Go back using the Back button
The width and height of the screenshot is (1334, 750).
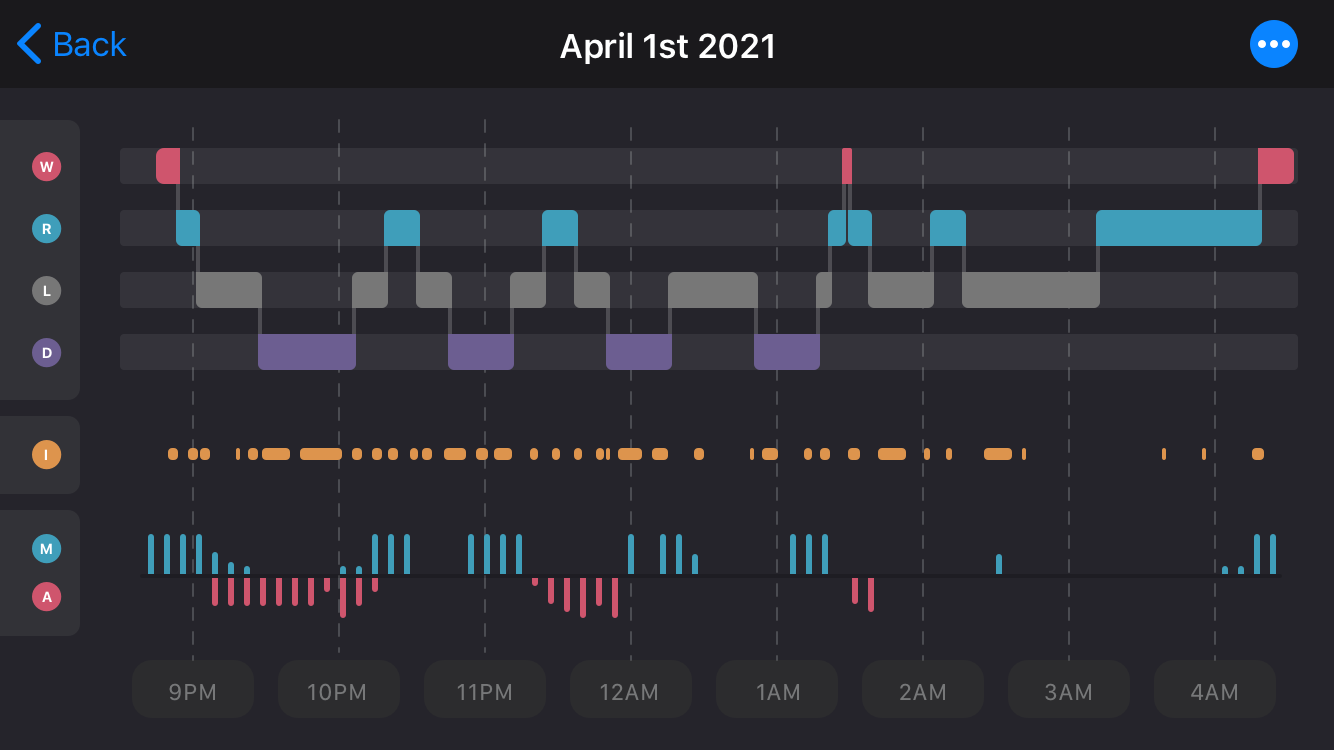tap(72, 44)
